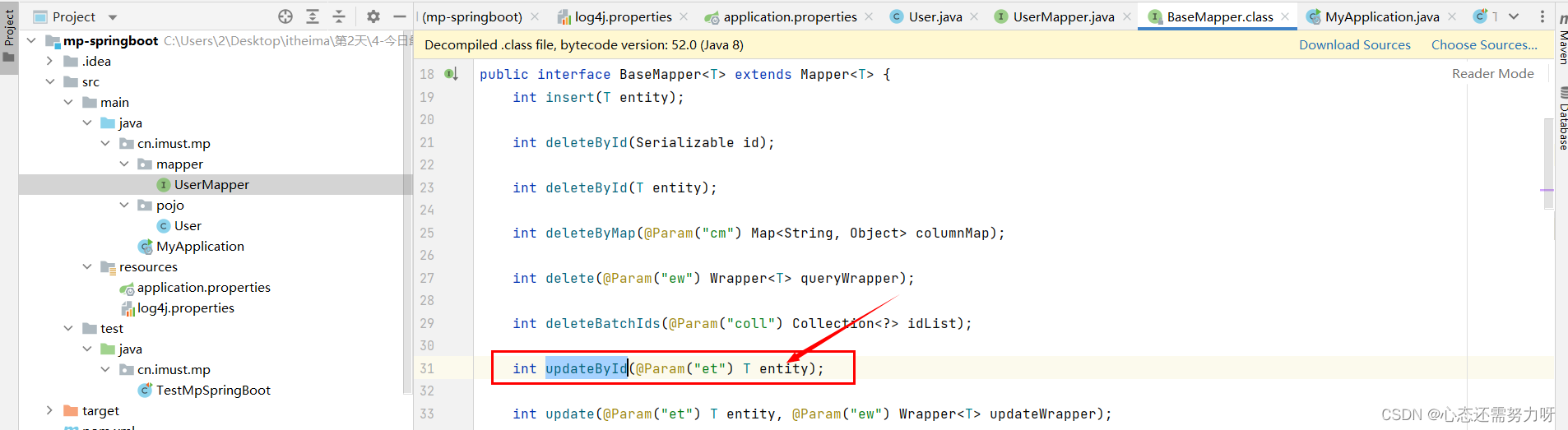Screen dimensions: 1568x430
Task: Expand the target folder
Action: click(49, 410)
